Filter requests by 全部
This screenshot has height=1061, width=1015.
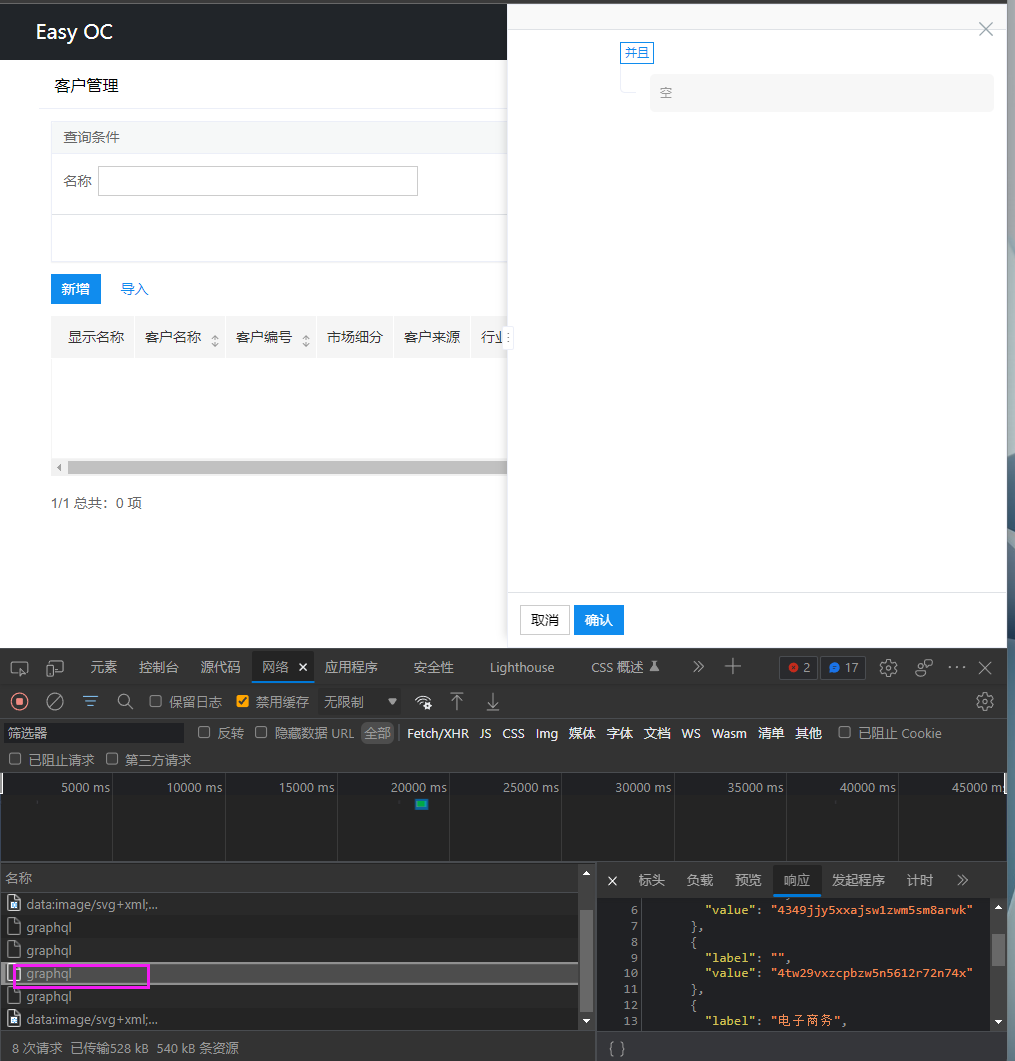coord(378,733)
